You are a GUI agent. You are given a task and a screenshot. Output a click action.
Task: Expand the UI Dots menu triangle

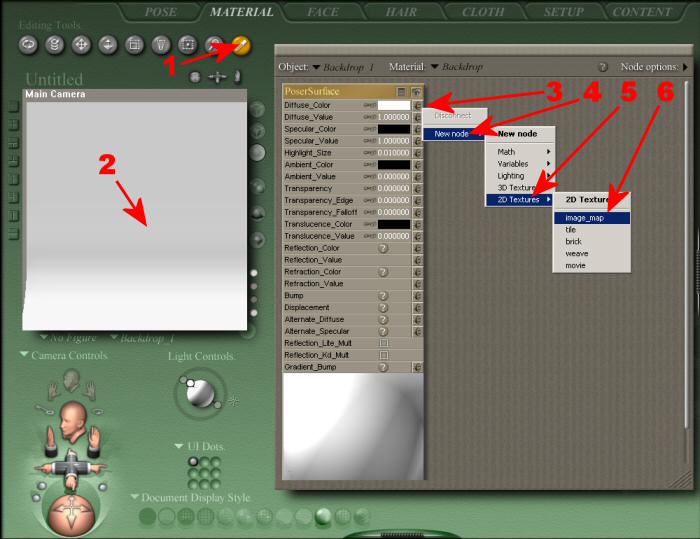(x=179, y=446)
